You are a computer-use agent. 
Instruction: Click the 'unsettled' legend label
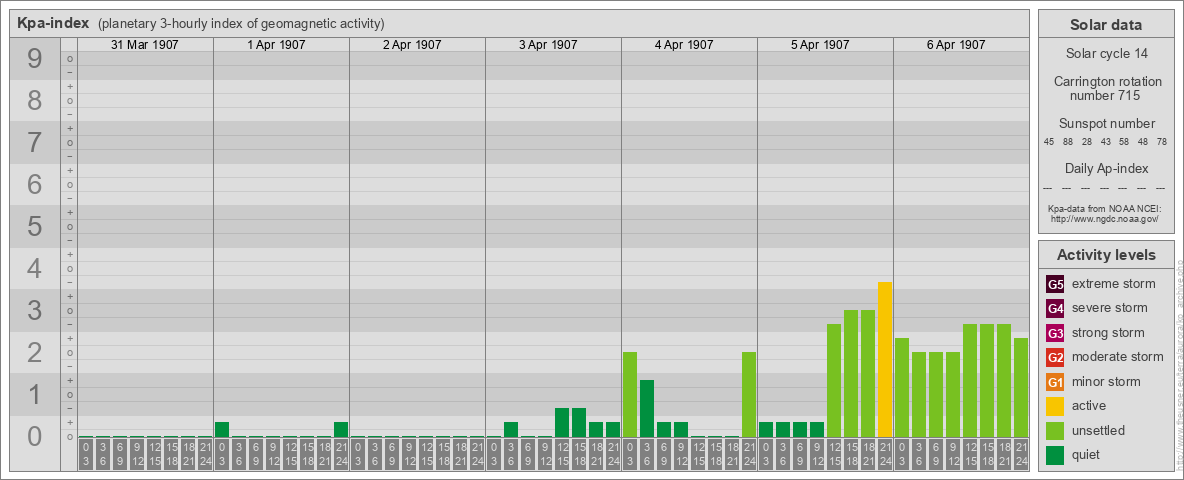point(1099,430)
